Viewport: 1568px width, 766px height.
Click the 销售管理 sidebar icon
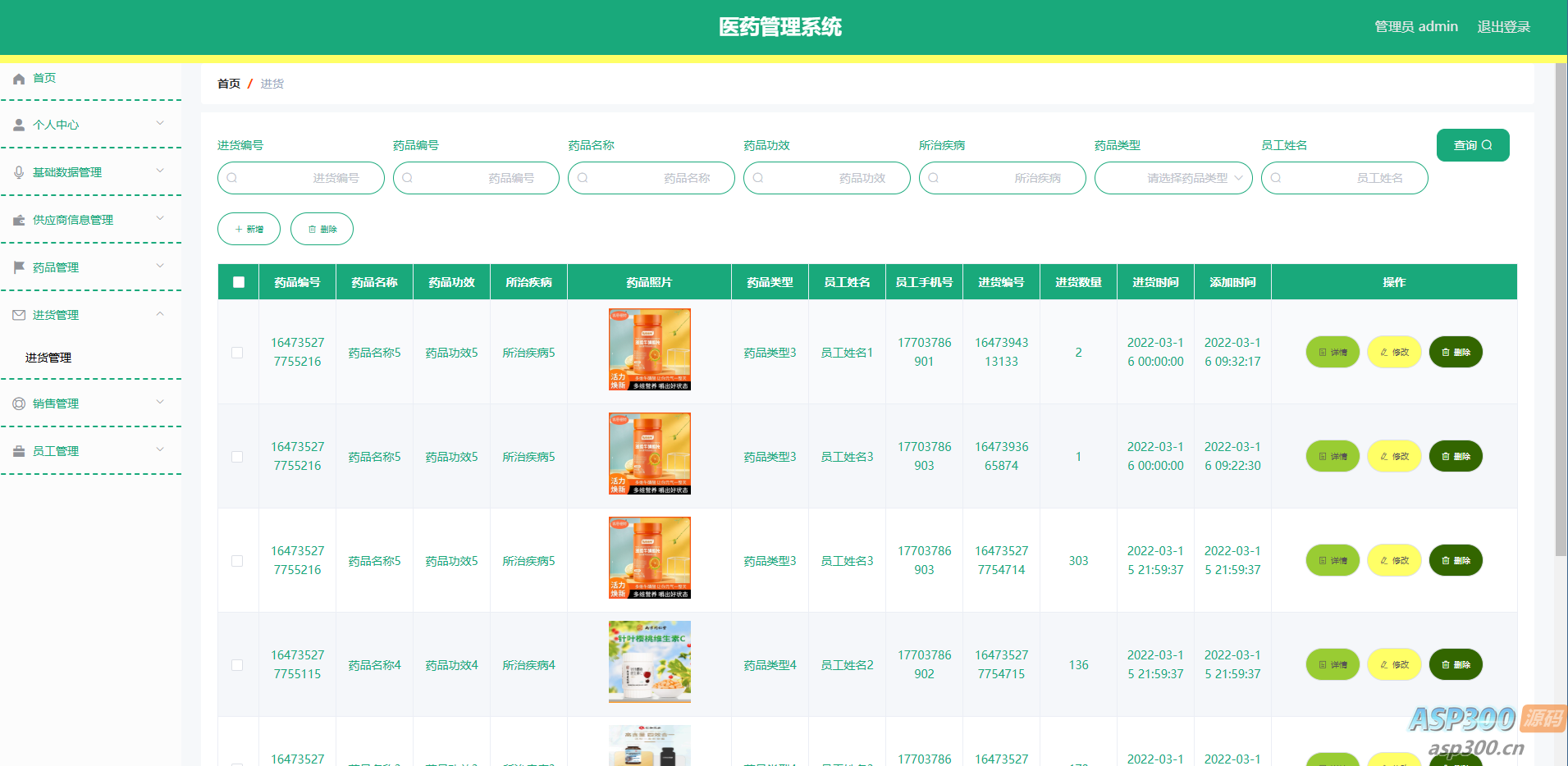point(19,404)
